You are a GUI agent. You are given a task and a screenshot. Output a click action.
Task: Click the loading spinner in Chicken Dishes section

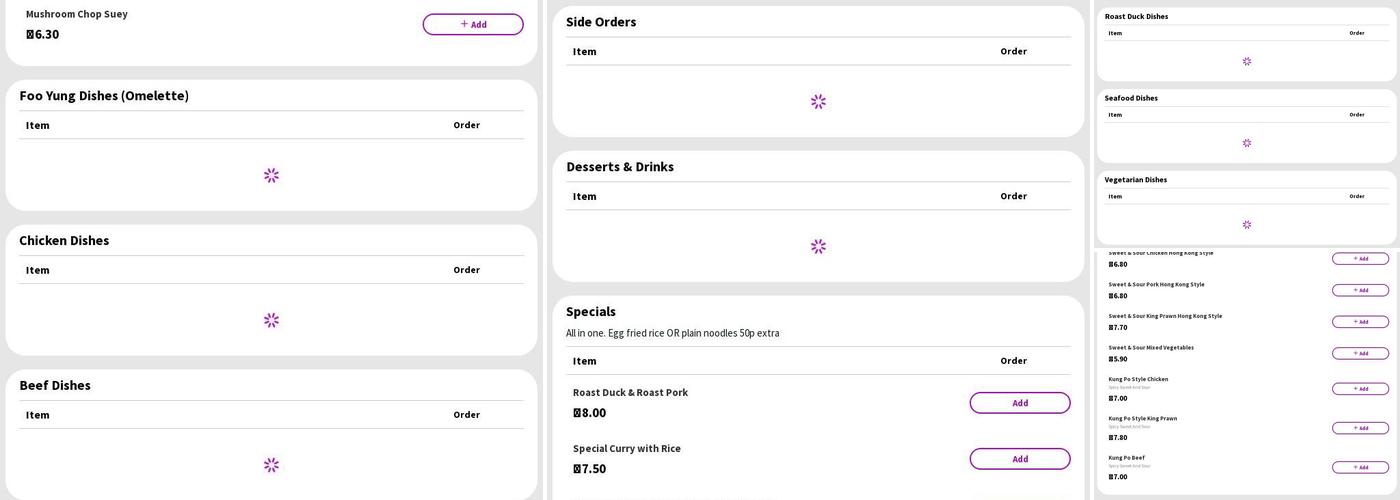coord(271,321)
